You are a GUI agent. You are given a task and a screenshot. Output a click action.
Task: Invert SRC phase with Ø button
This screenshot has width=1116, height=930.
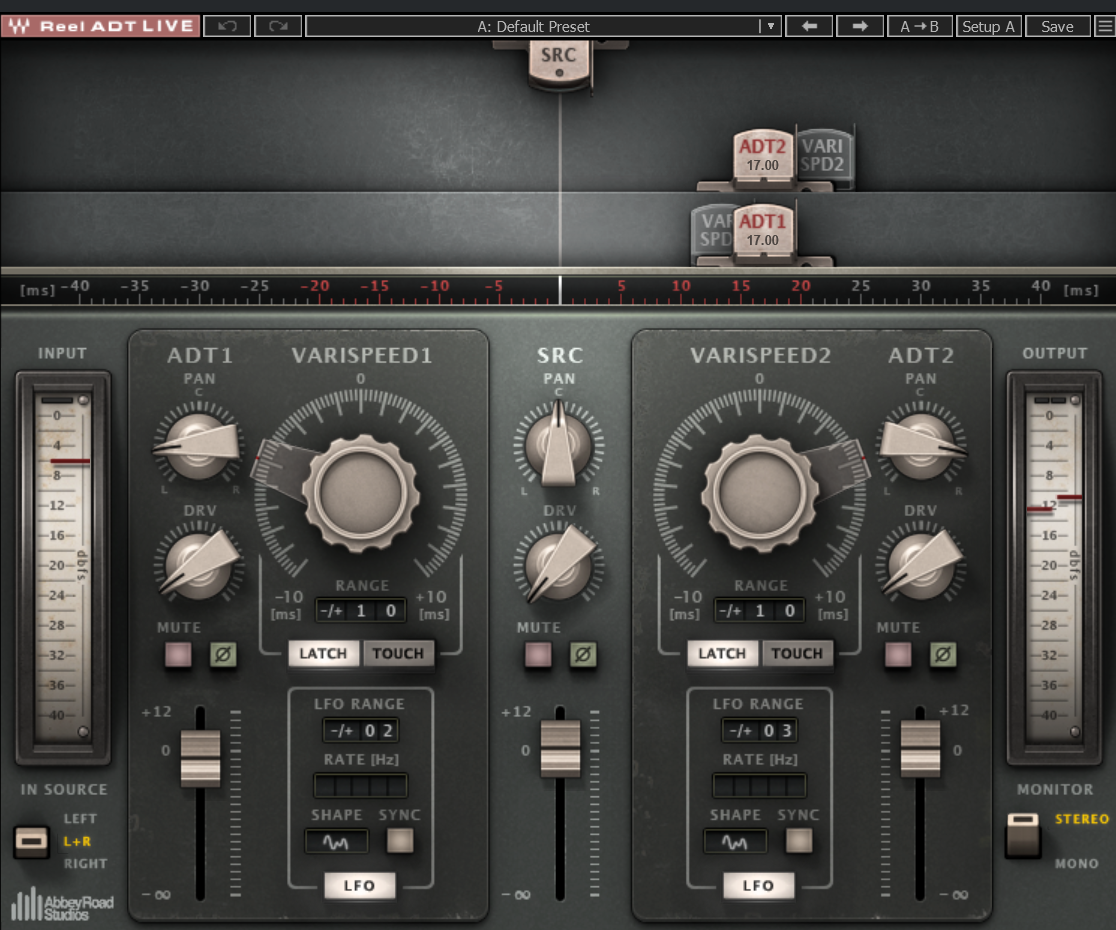(583, 654)
